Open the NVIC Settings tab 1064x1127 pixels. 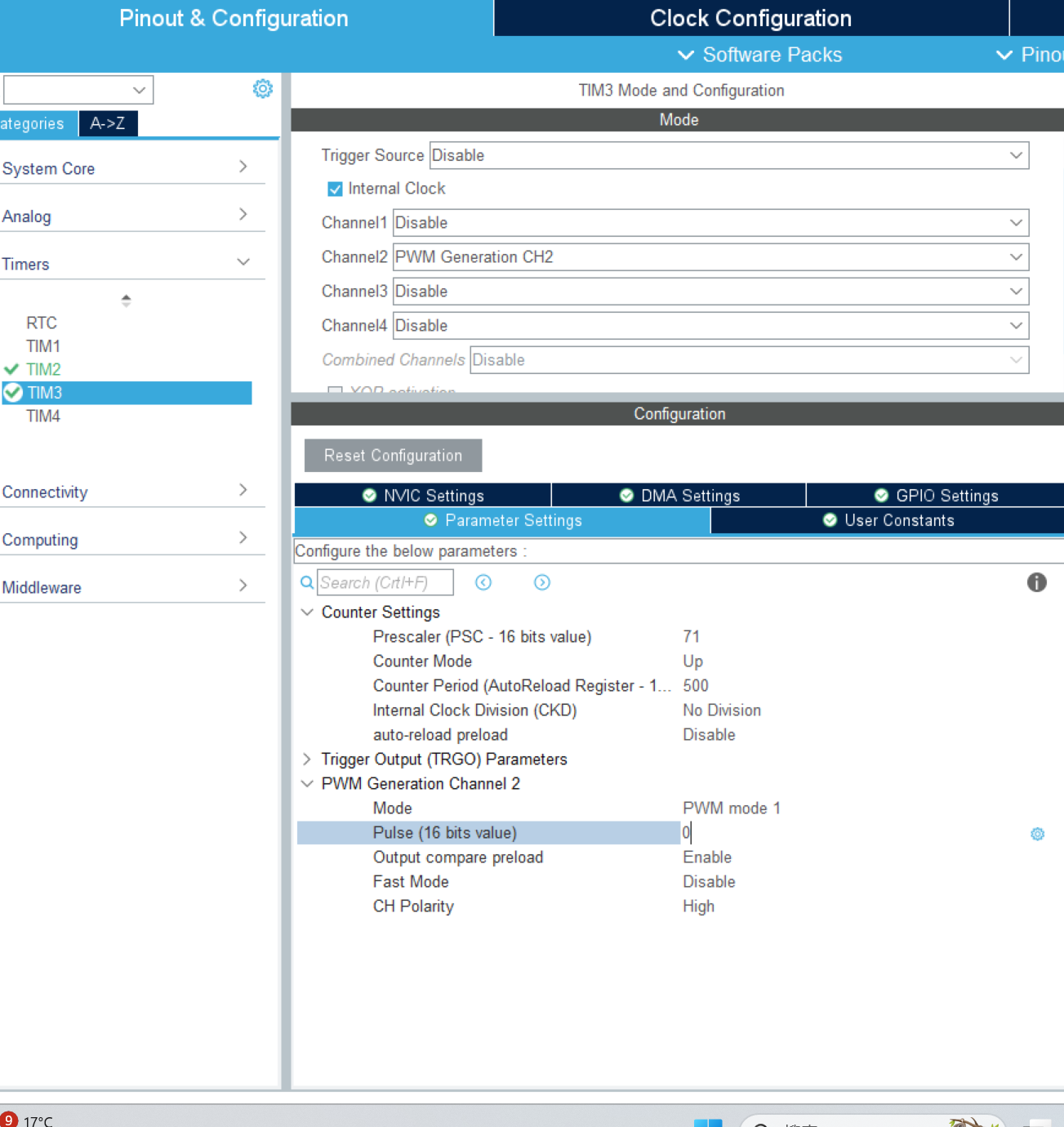point(422,496)
